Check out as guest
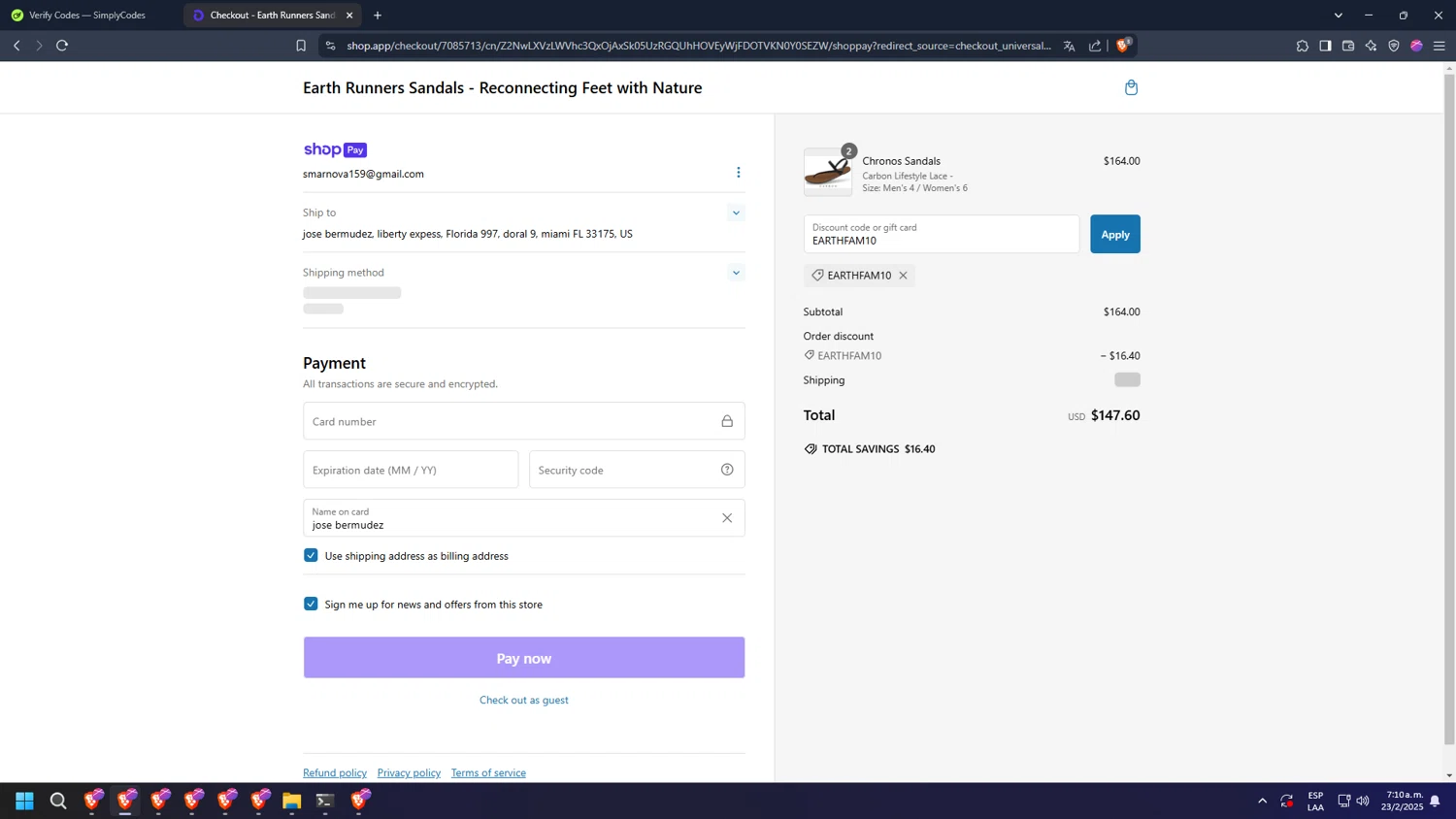 (524, 700)
